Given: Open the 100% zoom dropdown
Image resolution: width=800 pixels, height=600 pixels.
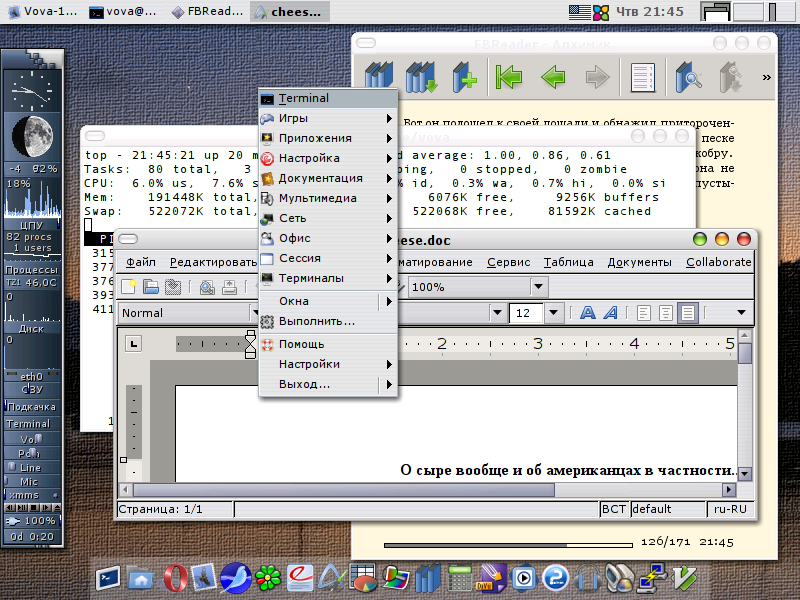Looking at the screenshot, I should 539,287.
